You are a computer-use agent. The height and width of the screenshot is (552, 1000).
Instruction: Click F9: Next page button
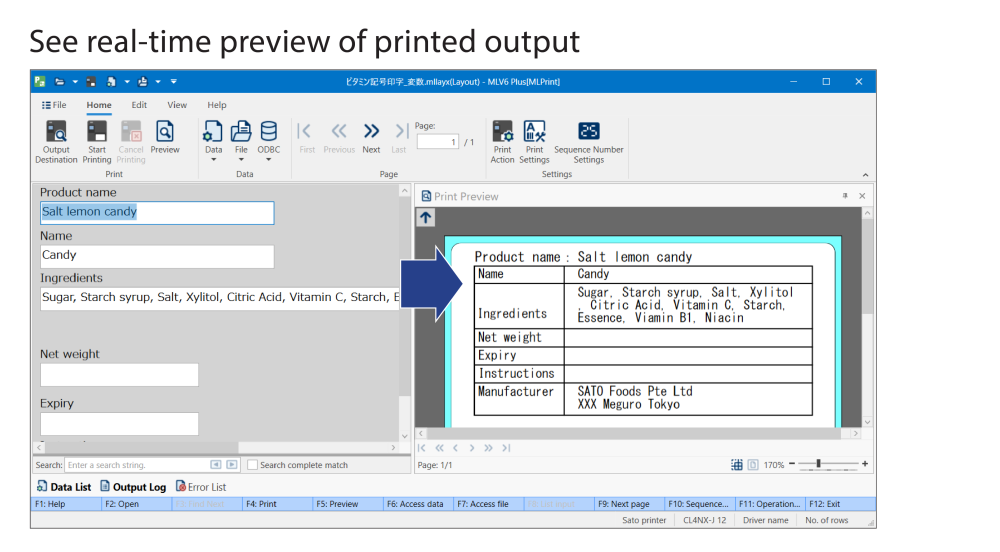click(x=629, y=504)
